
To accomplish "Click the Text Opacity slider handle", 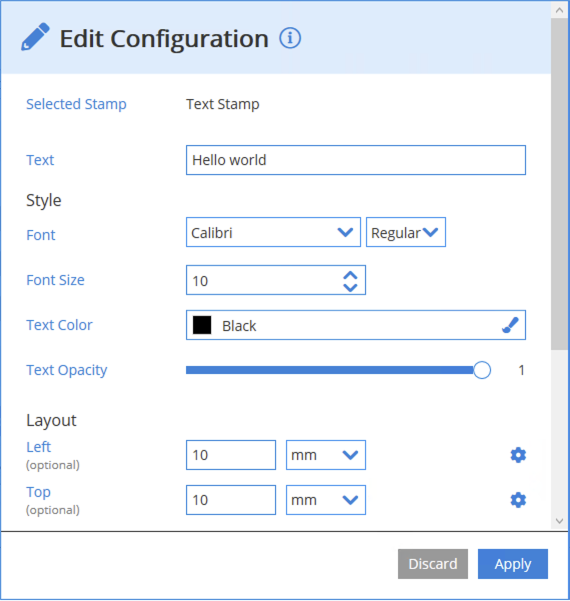I will point(482,370).
